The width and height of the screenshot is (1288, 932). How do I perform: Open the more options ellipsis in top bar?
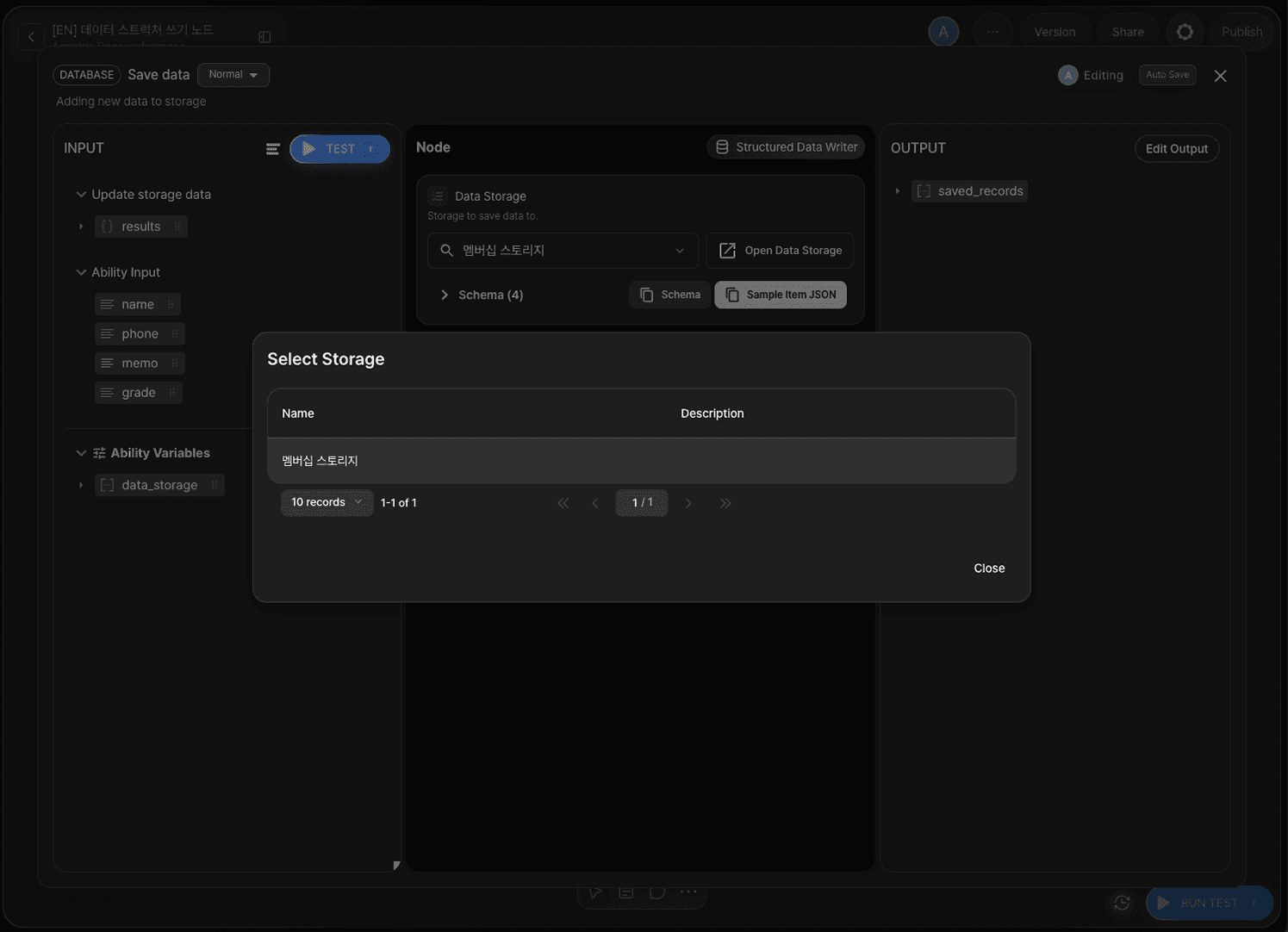992,32
